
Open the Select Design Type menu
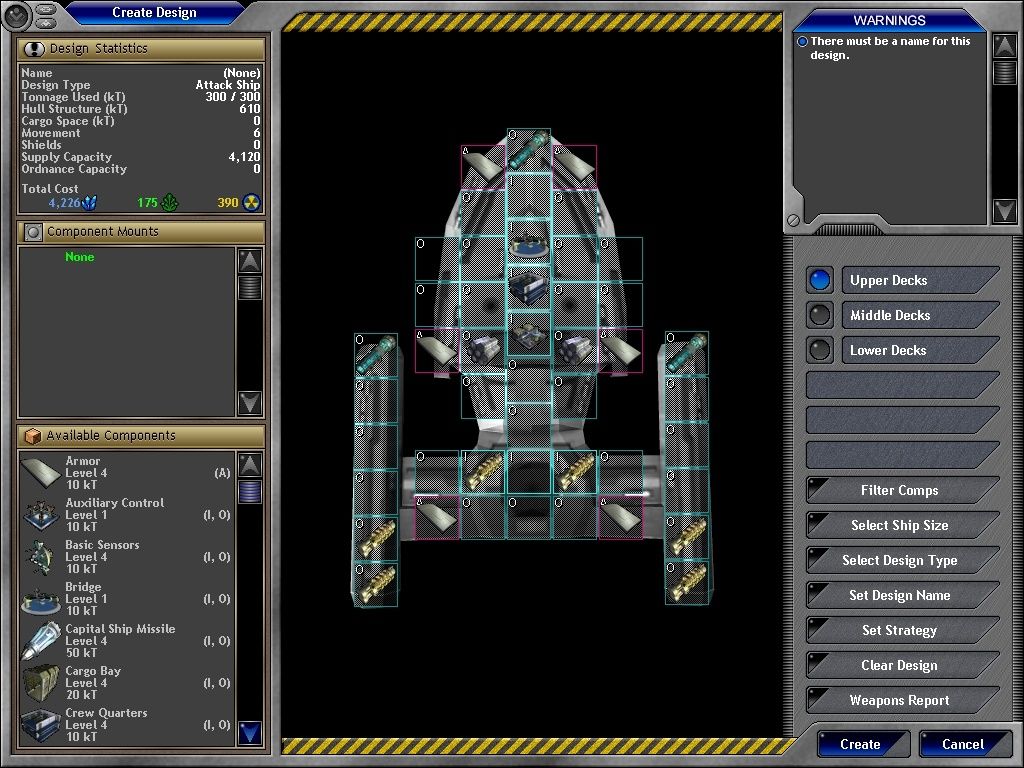(x=900, y=560)
